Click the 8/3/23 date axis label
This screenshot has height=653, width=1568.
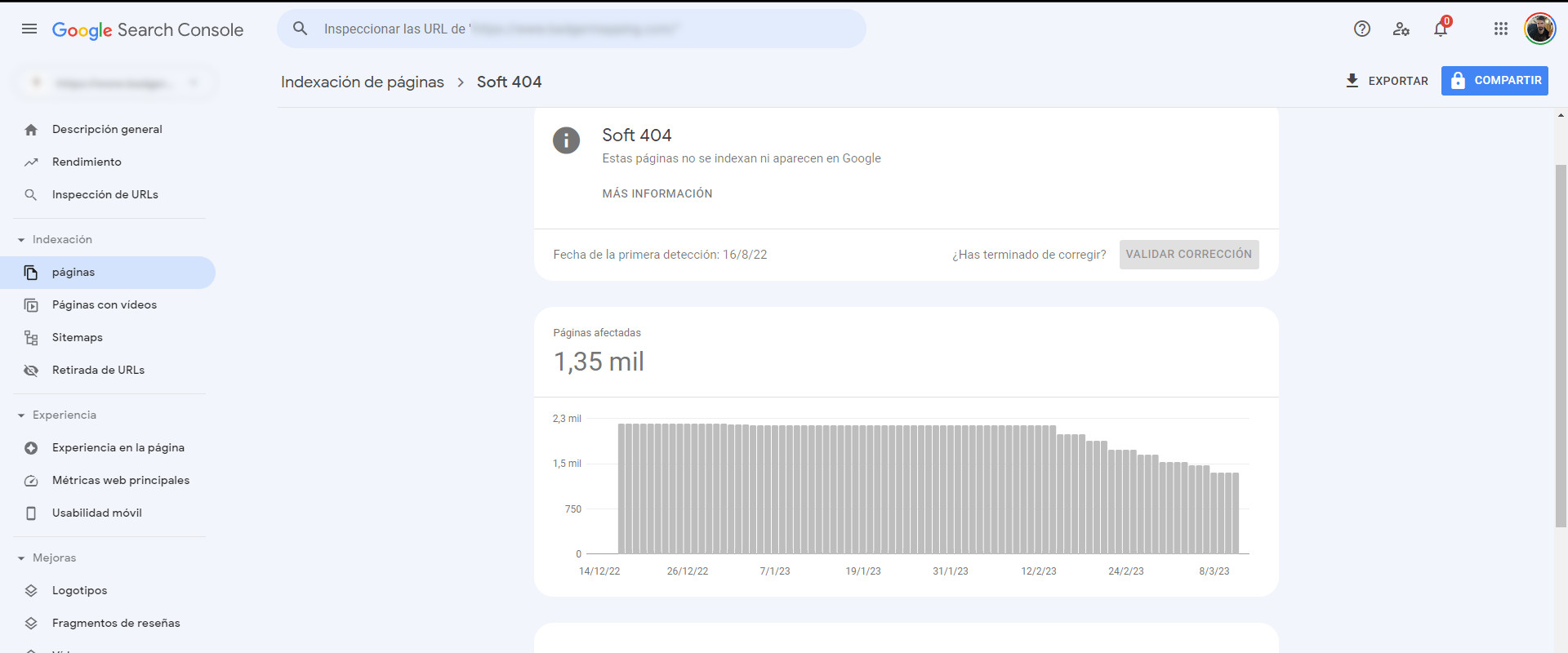click(1214, 571)
